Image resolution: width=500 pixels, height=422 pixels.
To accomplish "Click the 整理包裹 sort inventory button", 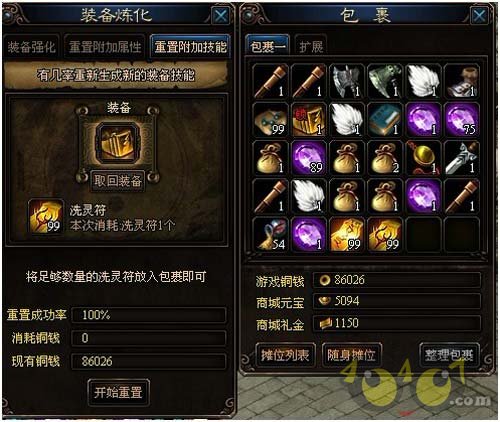I will [449, 355].
